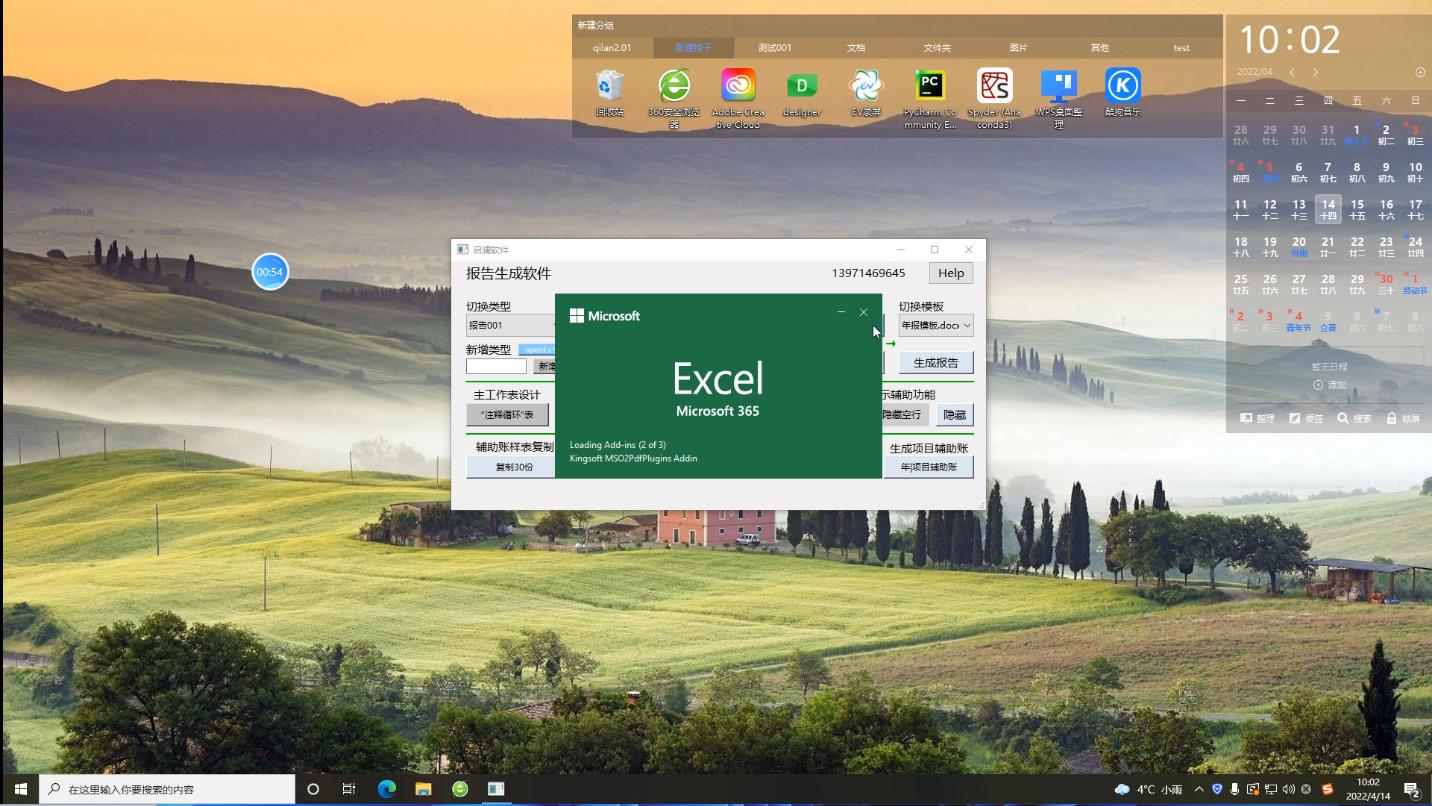
Task: Click the 生成报告 button
Action: coord(936,363)
